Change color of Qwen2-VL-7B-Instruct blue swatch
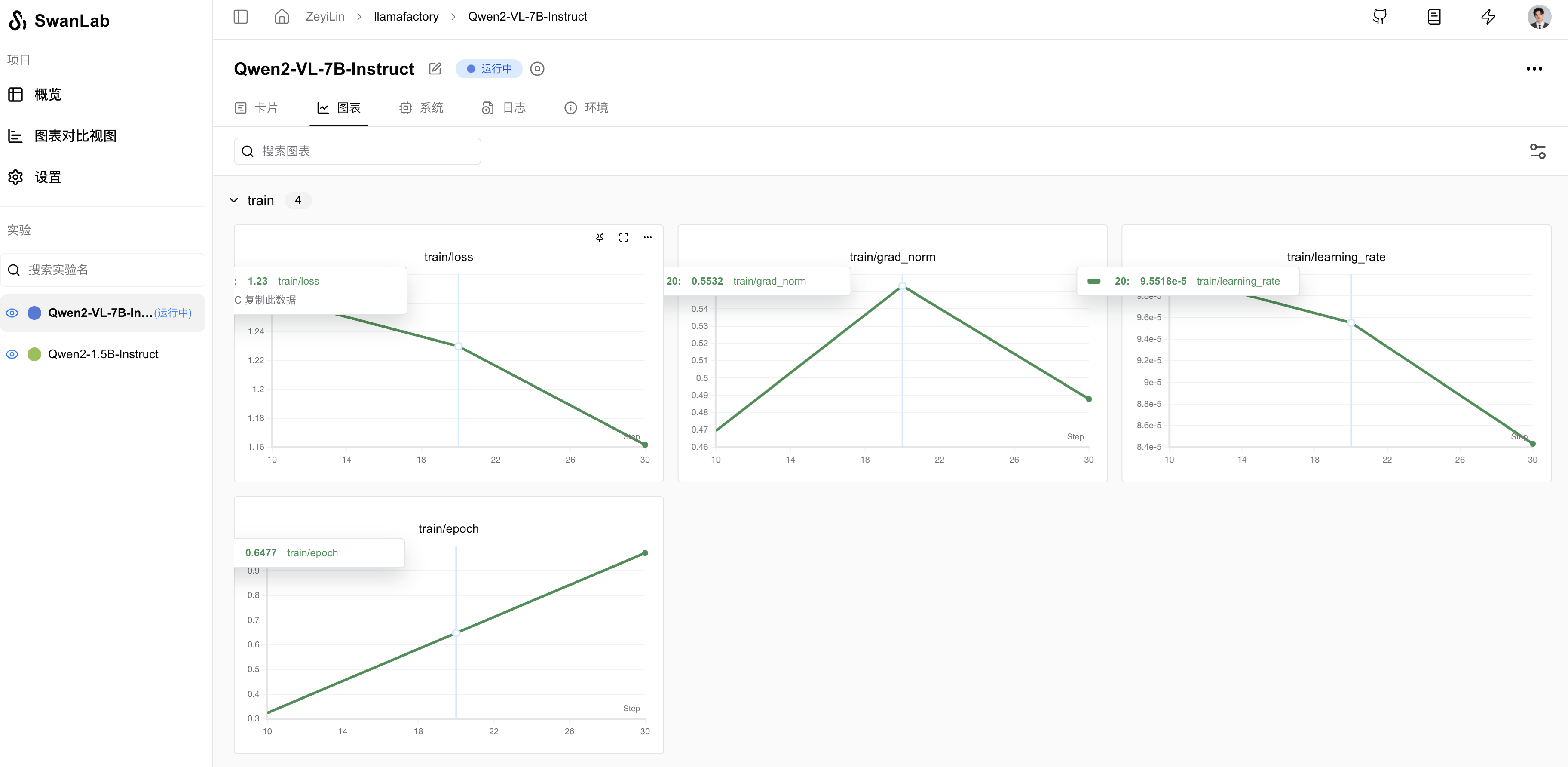The height and width of the screenshot is (767, 1568). [x=35, y=313]
